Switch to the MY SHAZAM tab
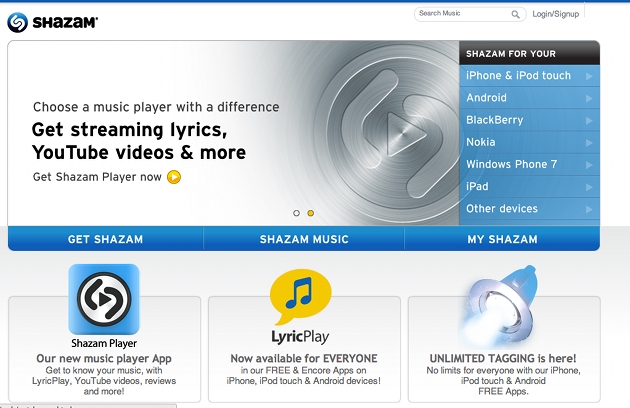Viewport: 630px width, 408px height. coord(502,239)
